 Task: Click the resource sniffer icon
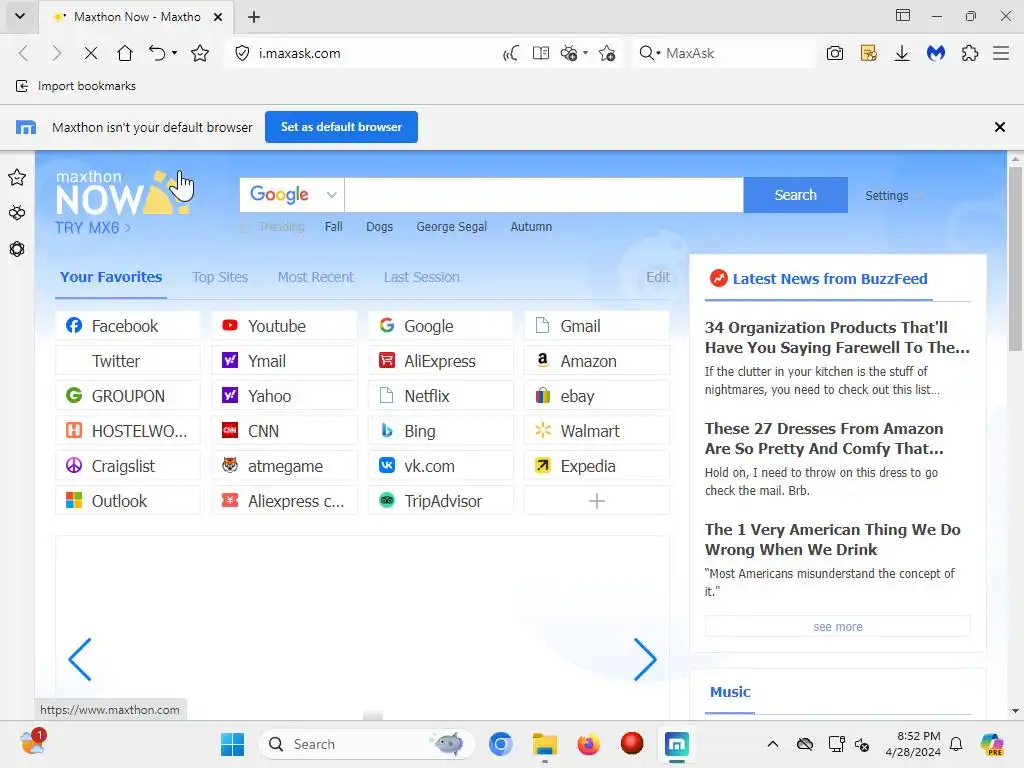pyautogui.click(x=569, y=54)
